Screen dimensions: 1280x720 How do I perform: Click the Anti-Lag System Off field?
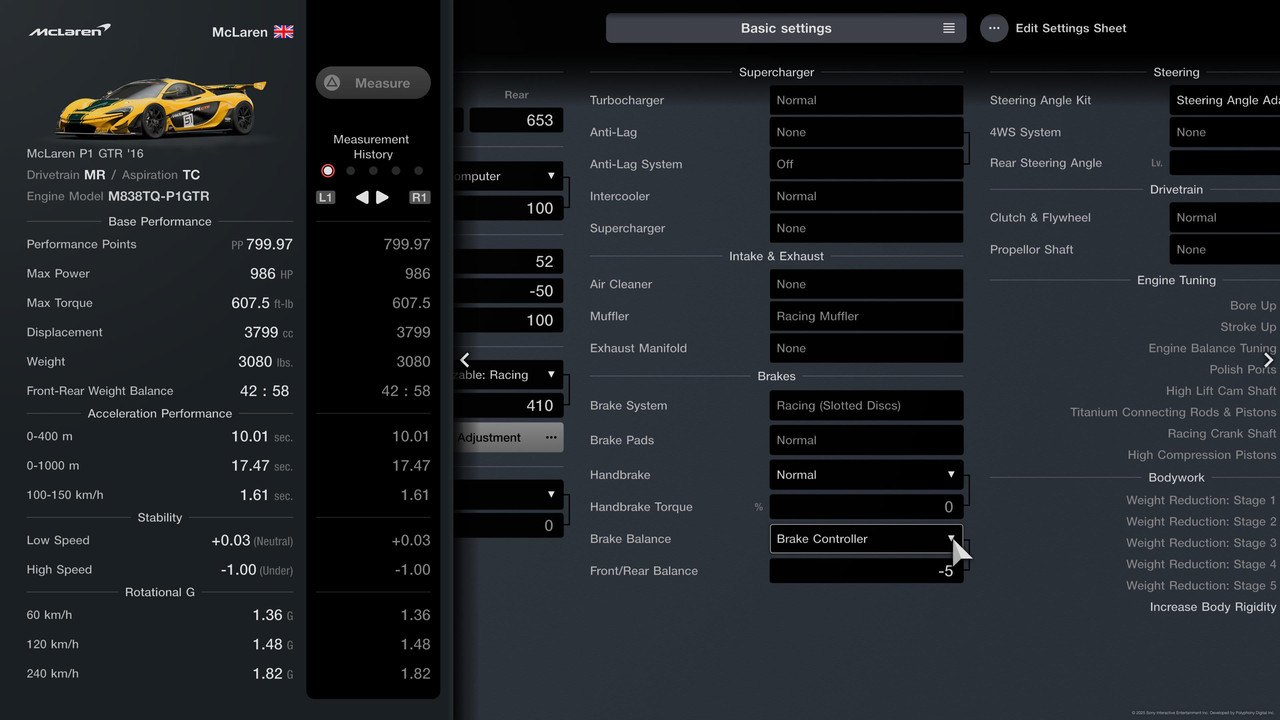866,164
